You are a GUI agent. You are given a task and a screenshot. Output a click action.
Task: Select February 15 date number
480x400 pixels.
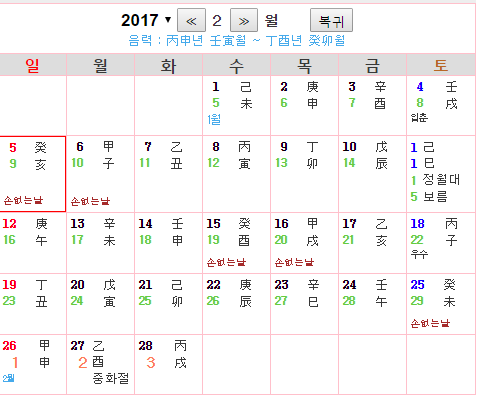point(213,224)
